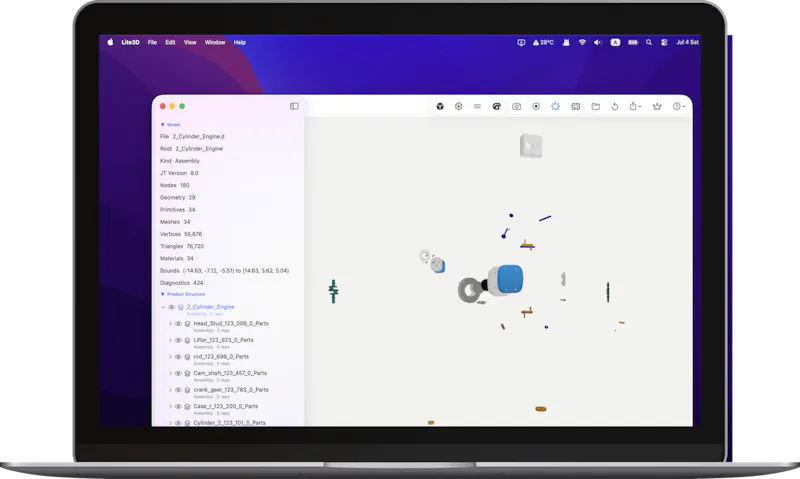Toggle visibility of crank_gear_123_783_0_Parts

click(179, 390)
